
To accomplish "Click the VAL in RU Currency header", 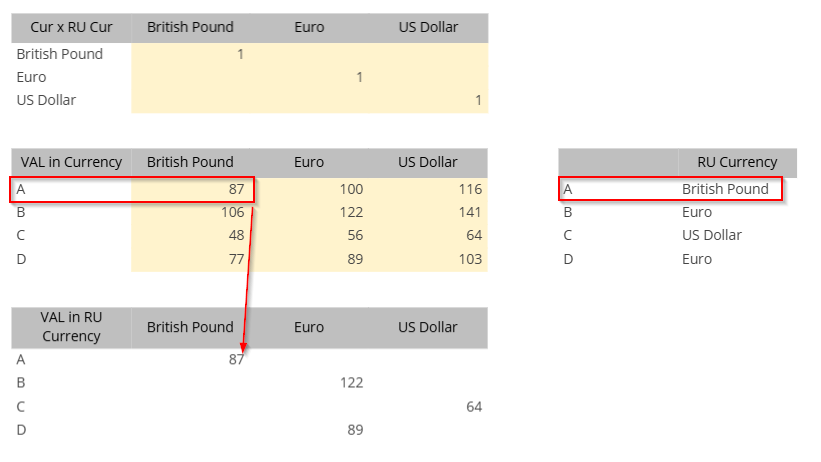I will pos(71,327).
